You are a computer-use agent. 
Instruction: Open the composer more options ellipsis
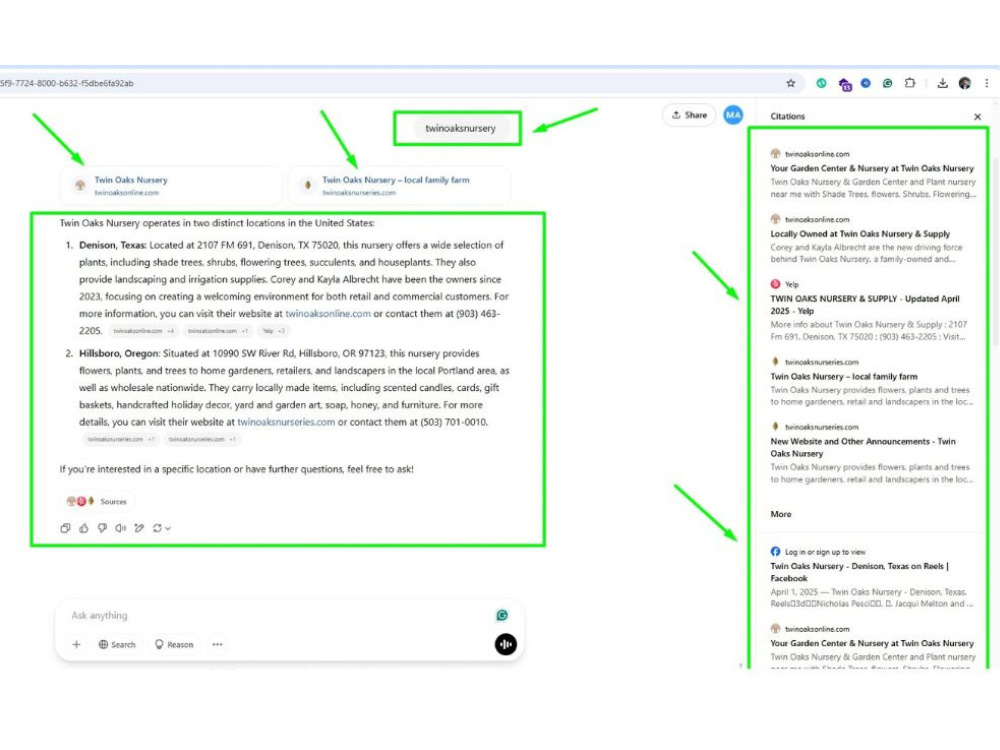(217, 644)
